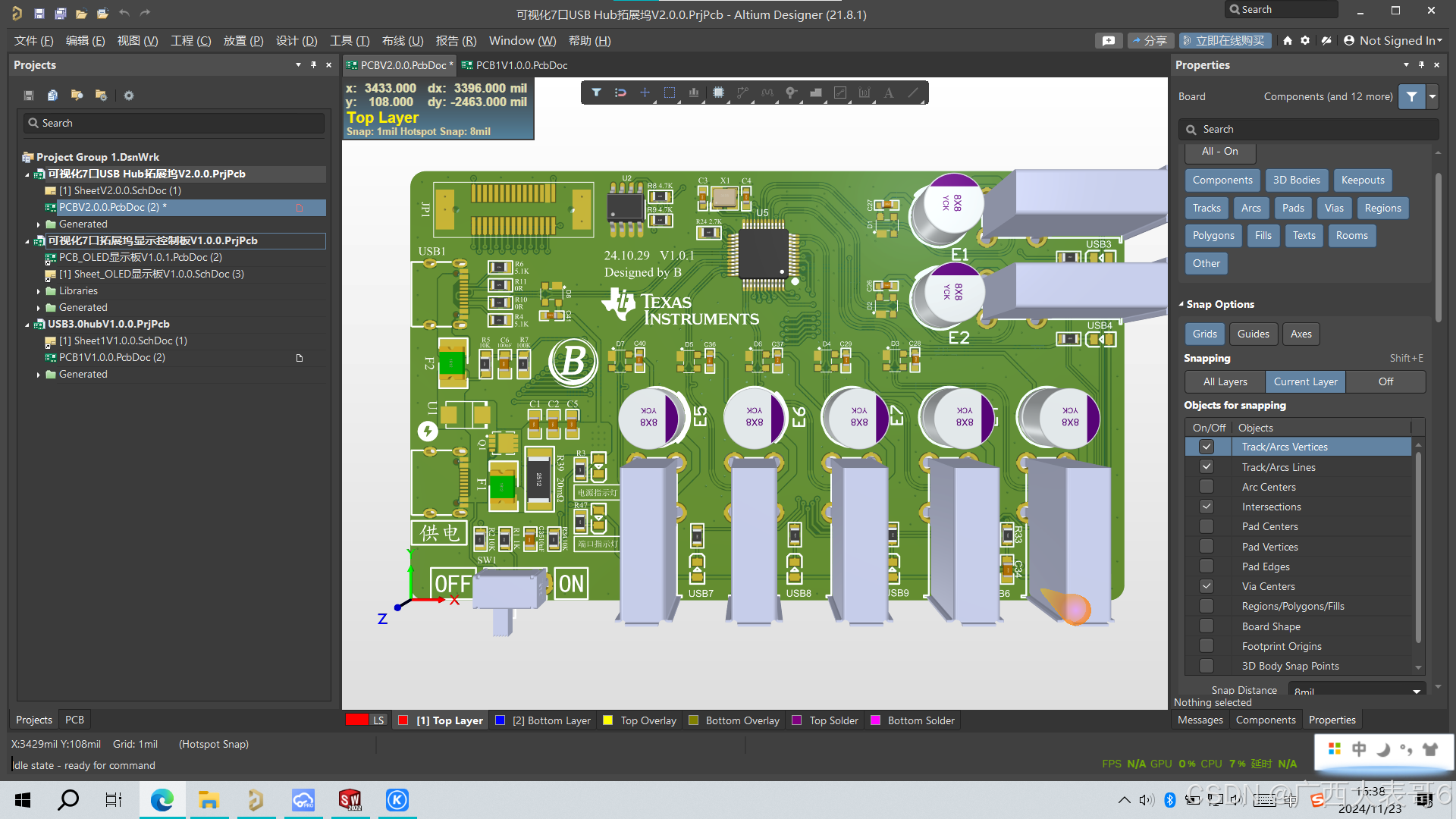Click the place via icon in Active Bar
The height and width of the screenshot is (819, 1456).
[x=791, y=93]
